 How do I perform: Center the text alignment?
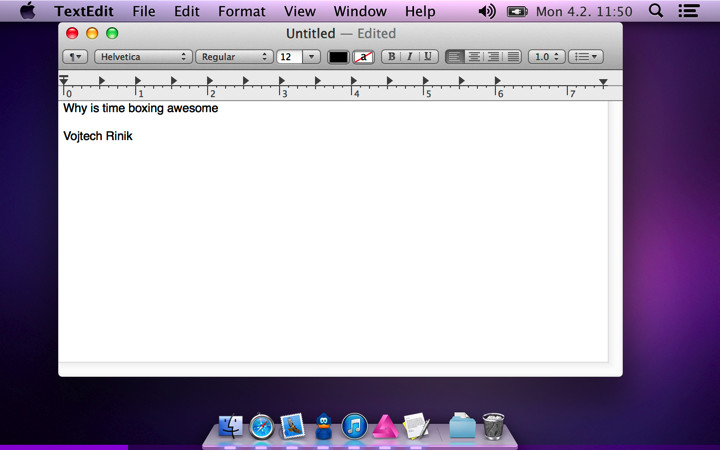[474, 56]
